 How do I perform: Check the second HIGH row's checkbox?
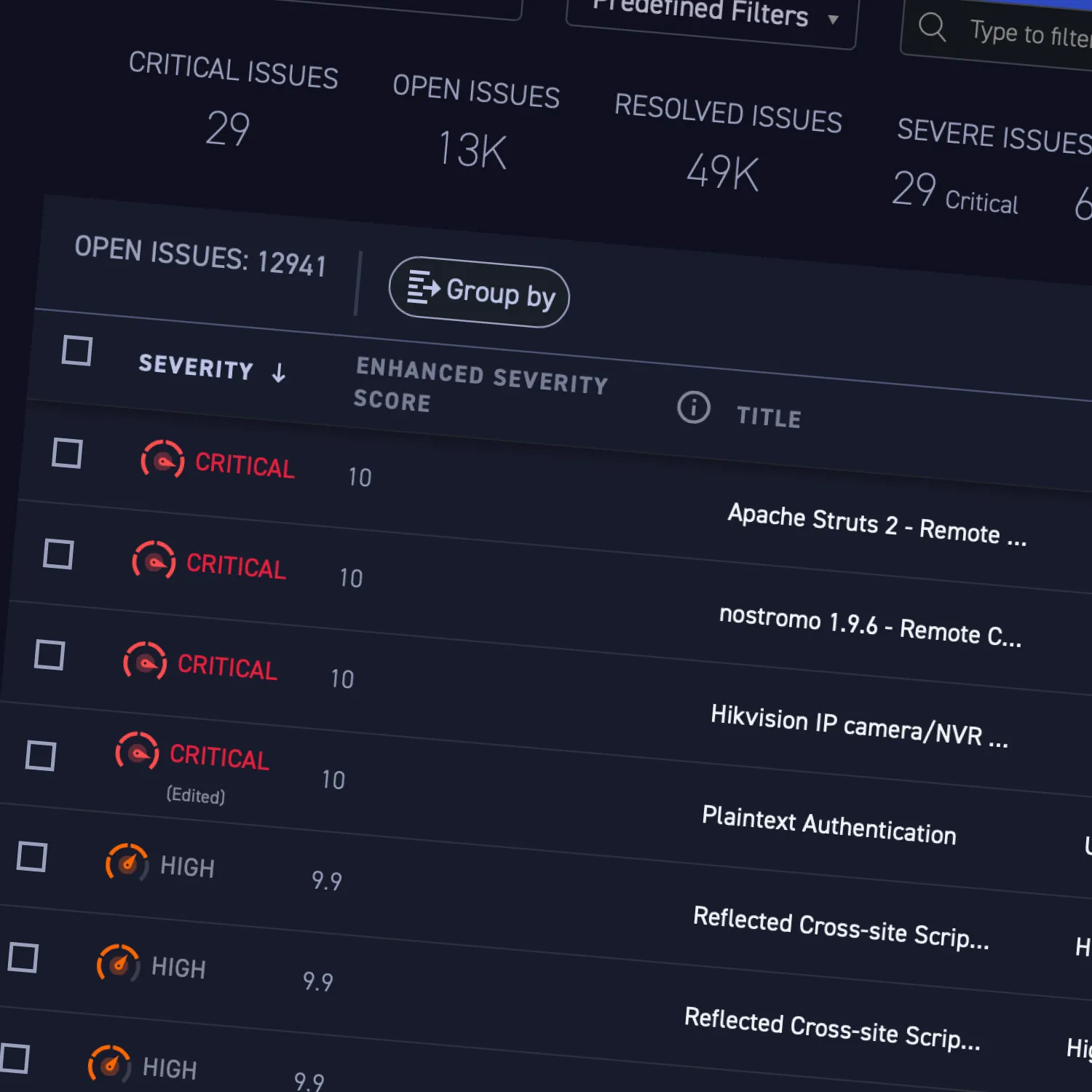tap(23, 957)
